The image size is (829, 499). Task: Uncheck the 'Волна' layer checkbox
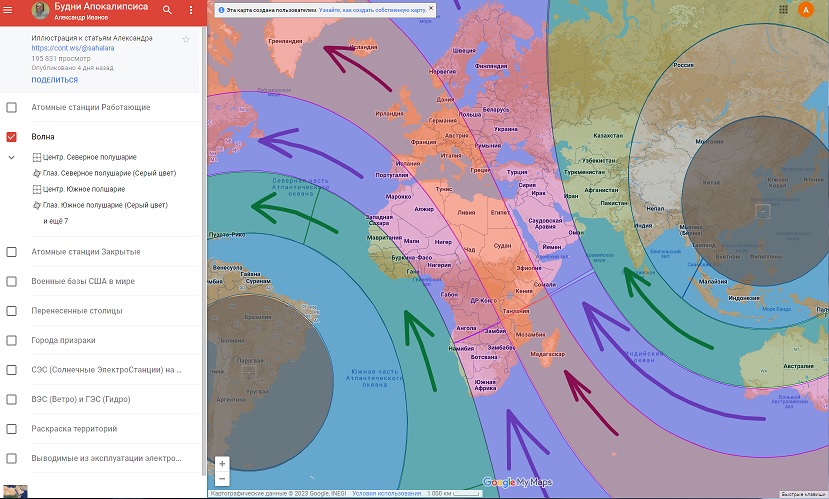pyautogui.click(x=11, y=137)
